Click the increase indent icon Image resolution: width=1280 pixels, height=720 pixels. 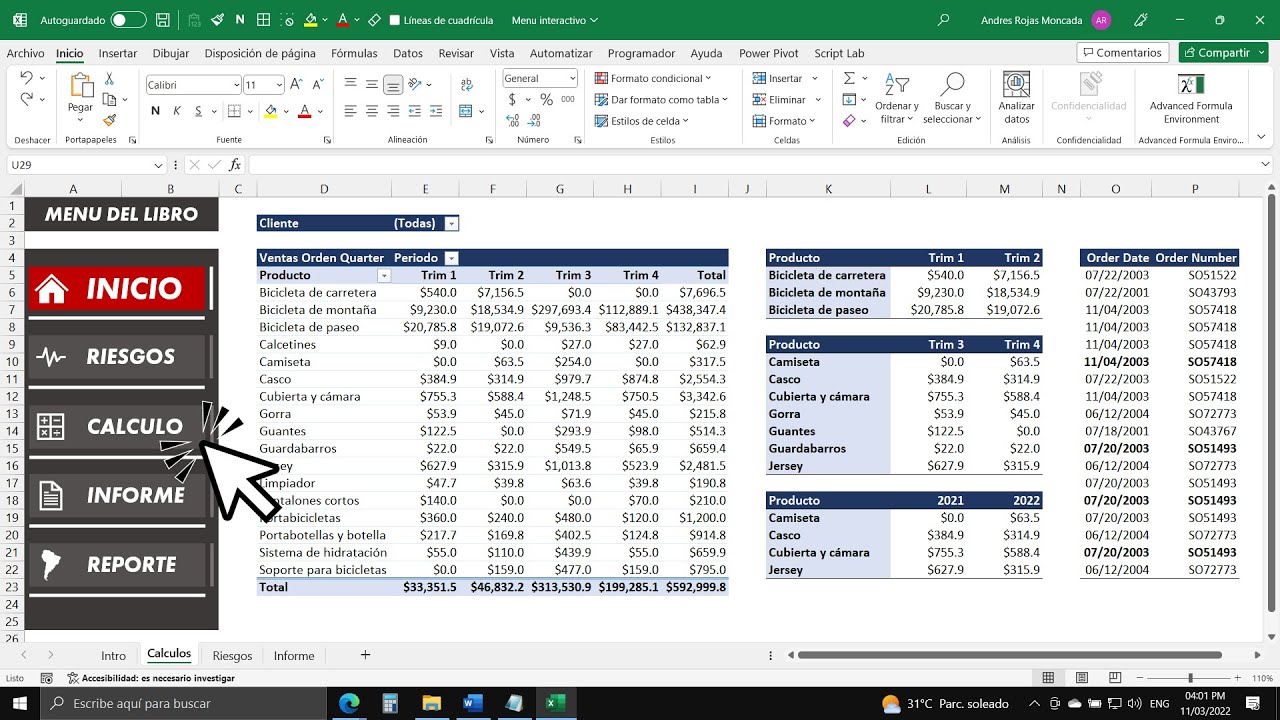[436, 111]
